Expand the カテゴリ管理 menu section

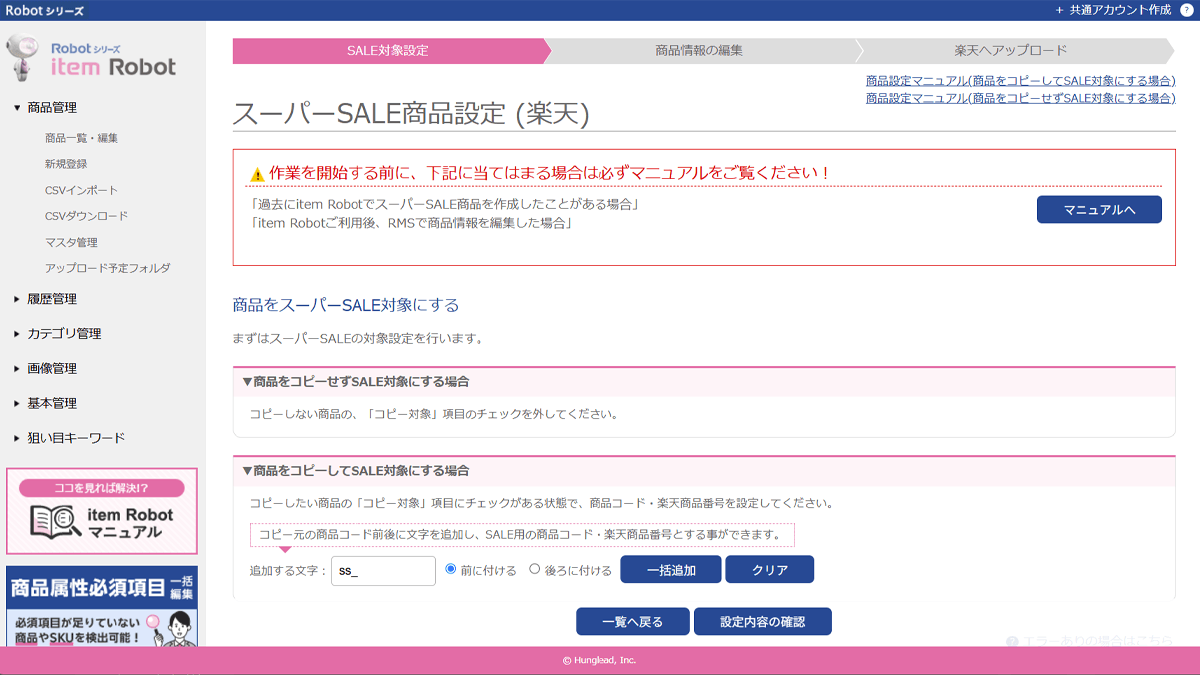(x=64, y=334)
